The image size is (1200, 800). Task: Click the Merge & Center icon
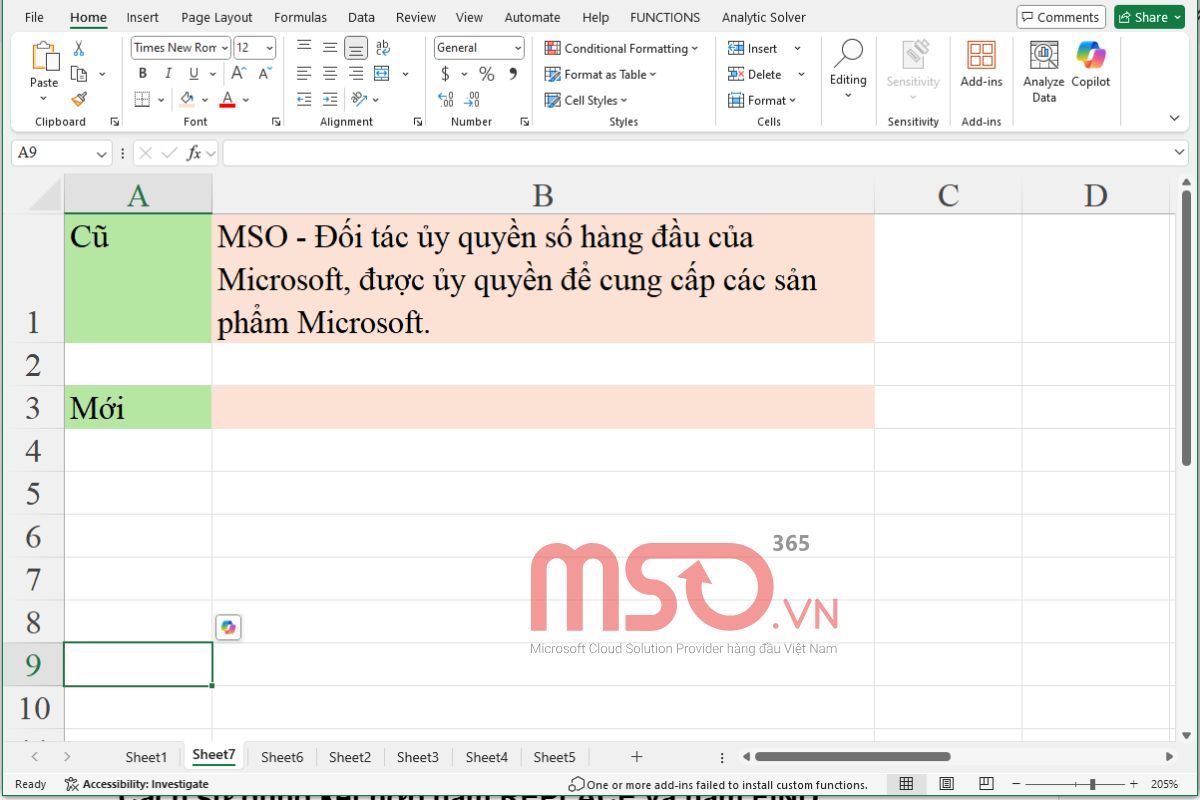[382, 73]
